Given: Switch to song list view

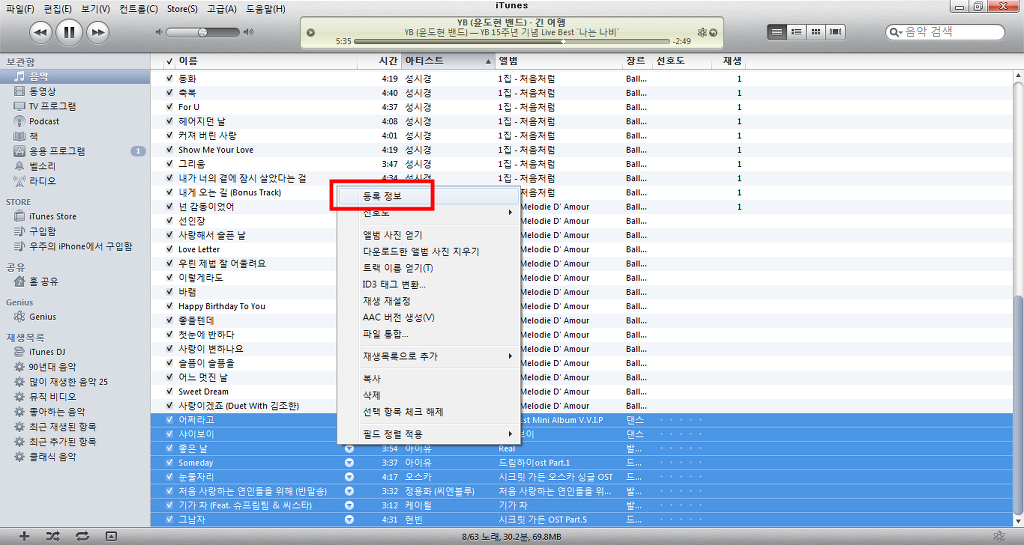Looking at the screenshot, I should [776, 31].
